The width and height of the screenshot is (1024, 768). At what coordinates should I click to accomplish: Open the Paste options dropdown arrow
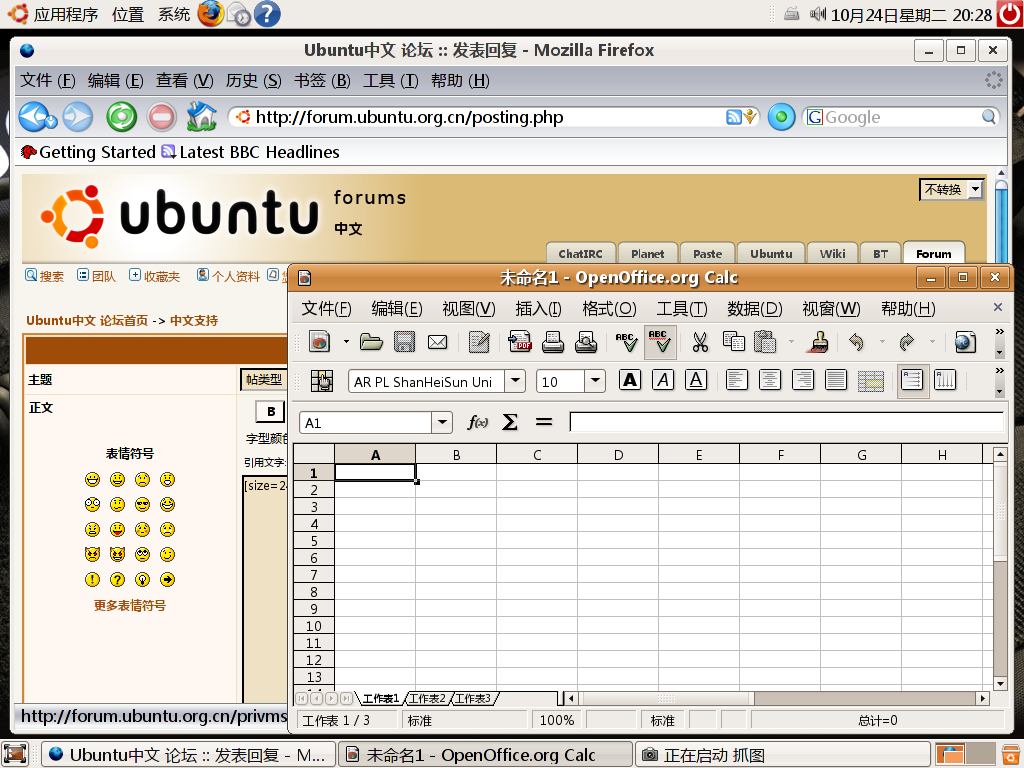tap(792, 341)
